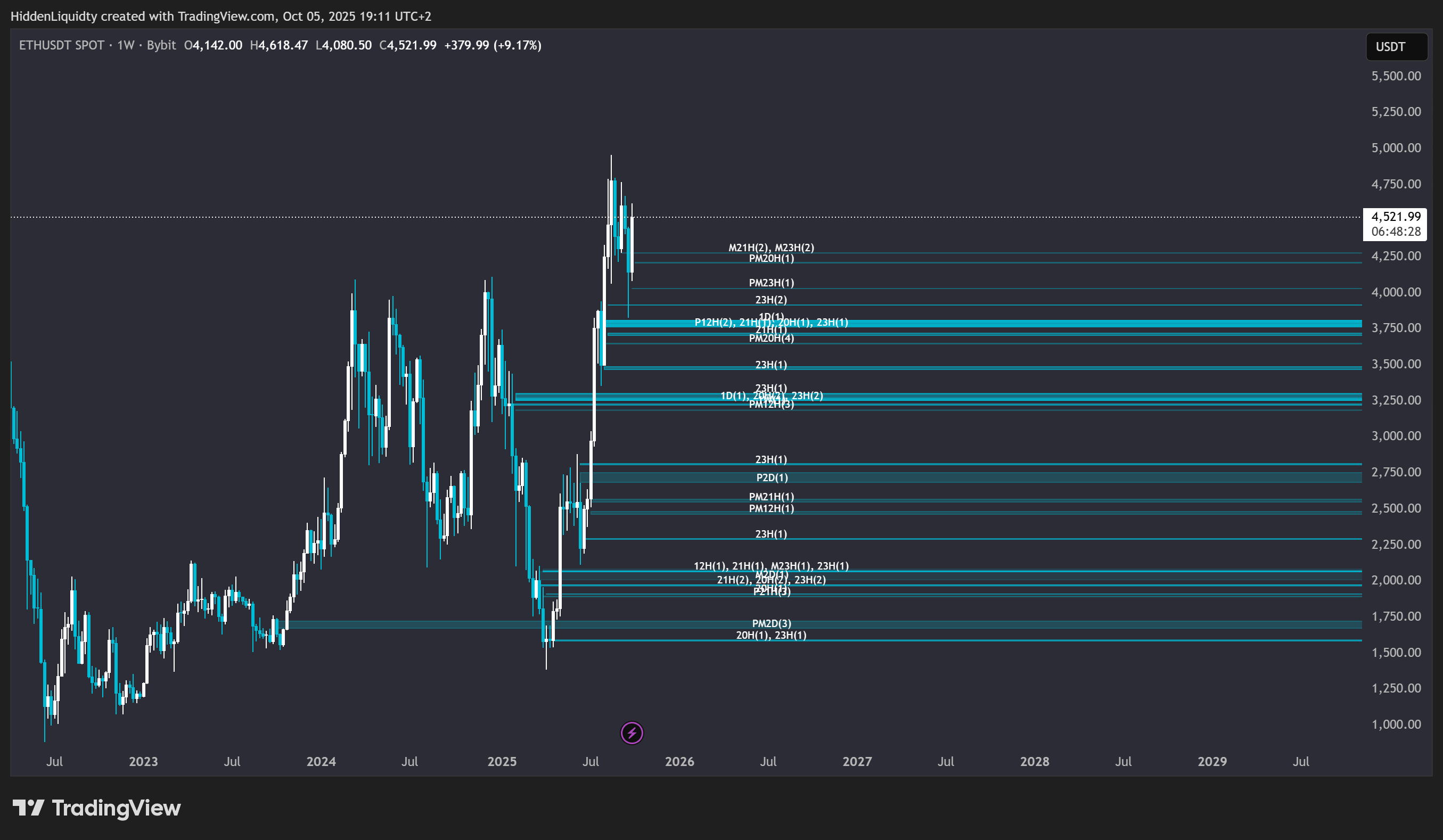Click the current price label 4,521.99

click(x=1396, y=217)
